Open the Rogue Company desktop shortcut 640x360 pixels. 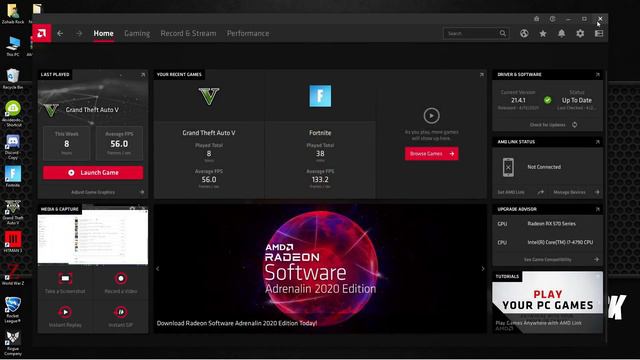coord(13,343)
